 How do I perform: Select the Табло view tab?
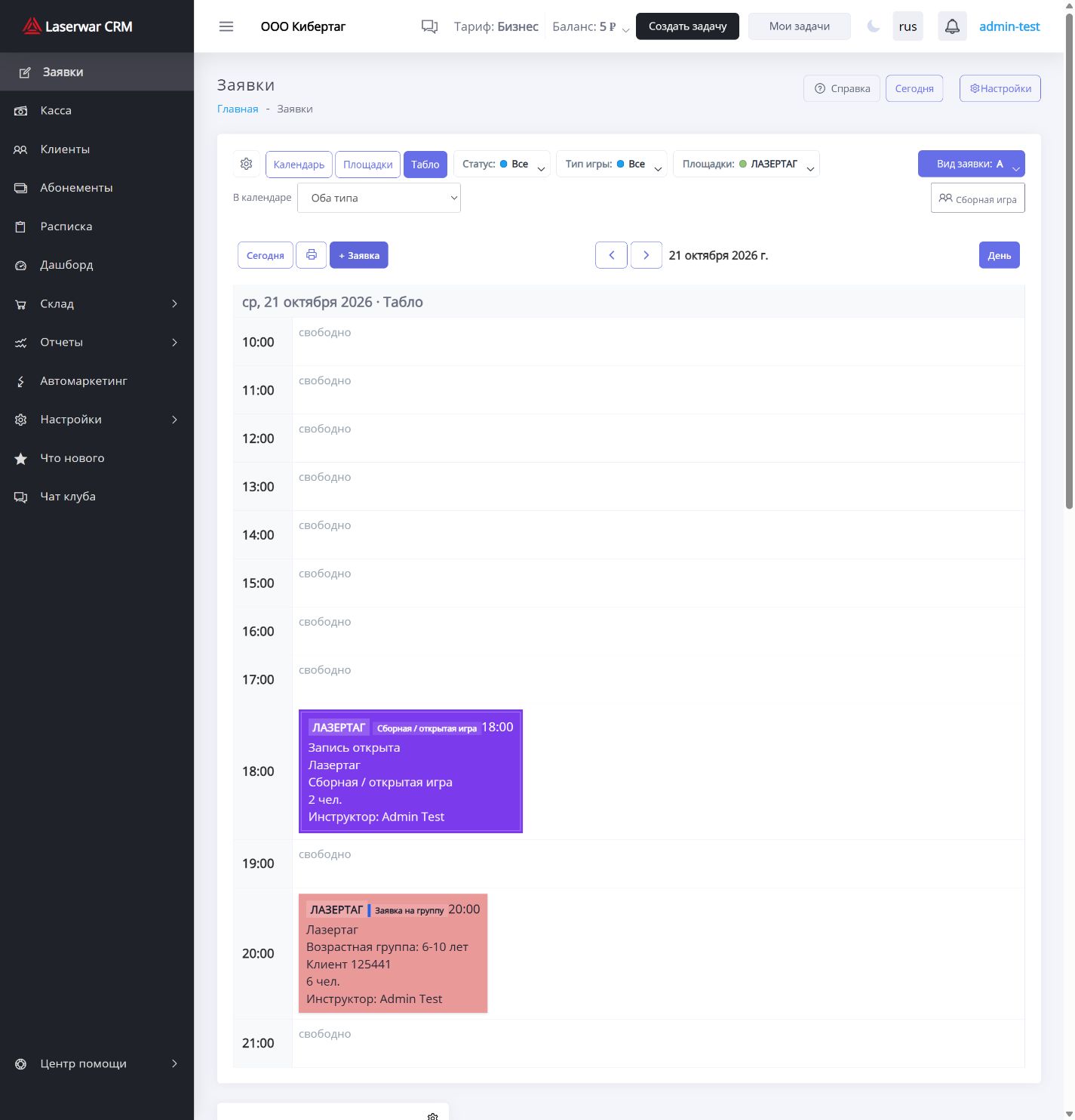point(425,165)
